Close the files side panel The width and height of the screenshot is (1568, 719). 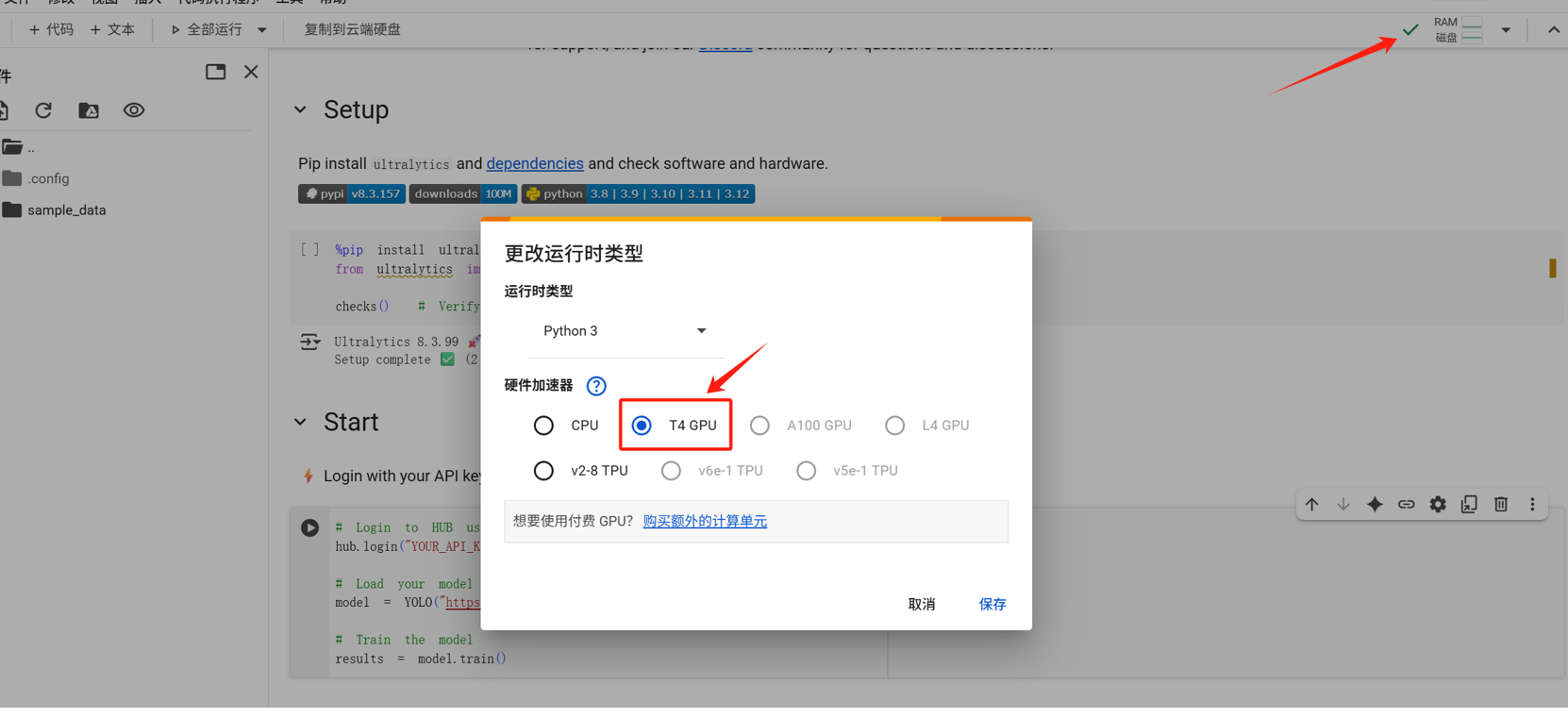(x=251, y=72)
